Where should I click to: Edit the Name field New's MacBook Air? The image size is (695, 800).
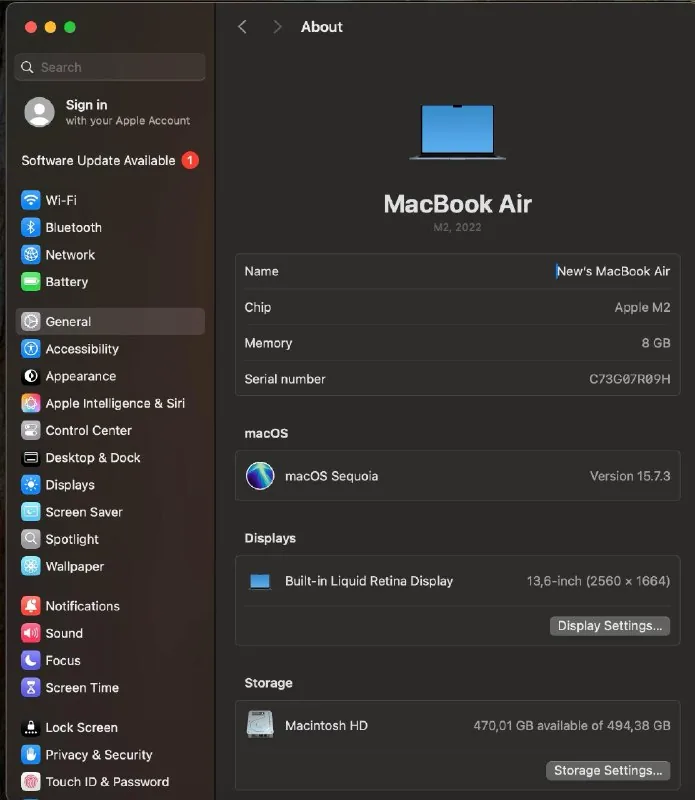(x=613, y=271)
